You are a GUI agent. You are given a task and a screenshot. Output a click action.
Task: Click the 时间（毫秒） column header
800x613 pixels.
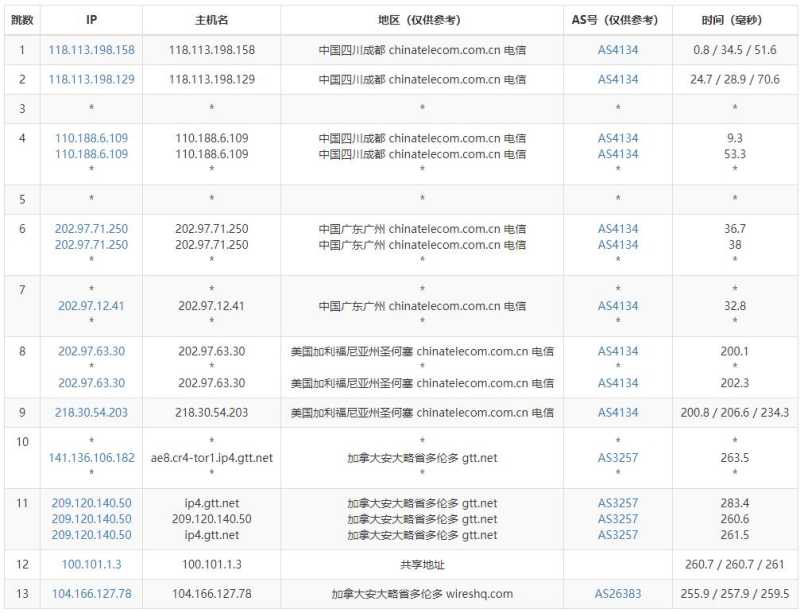[735, 20]
